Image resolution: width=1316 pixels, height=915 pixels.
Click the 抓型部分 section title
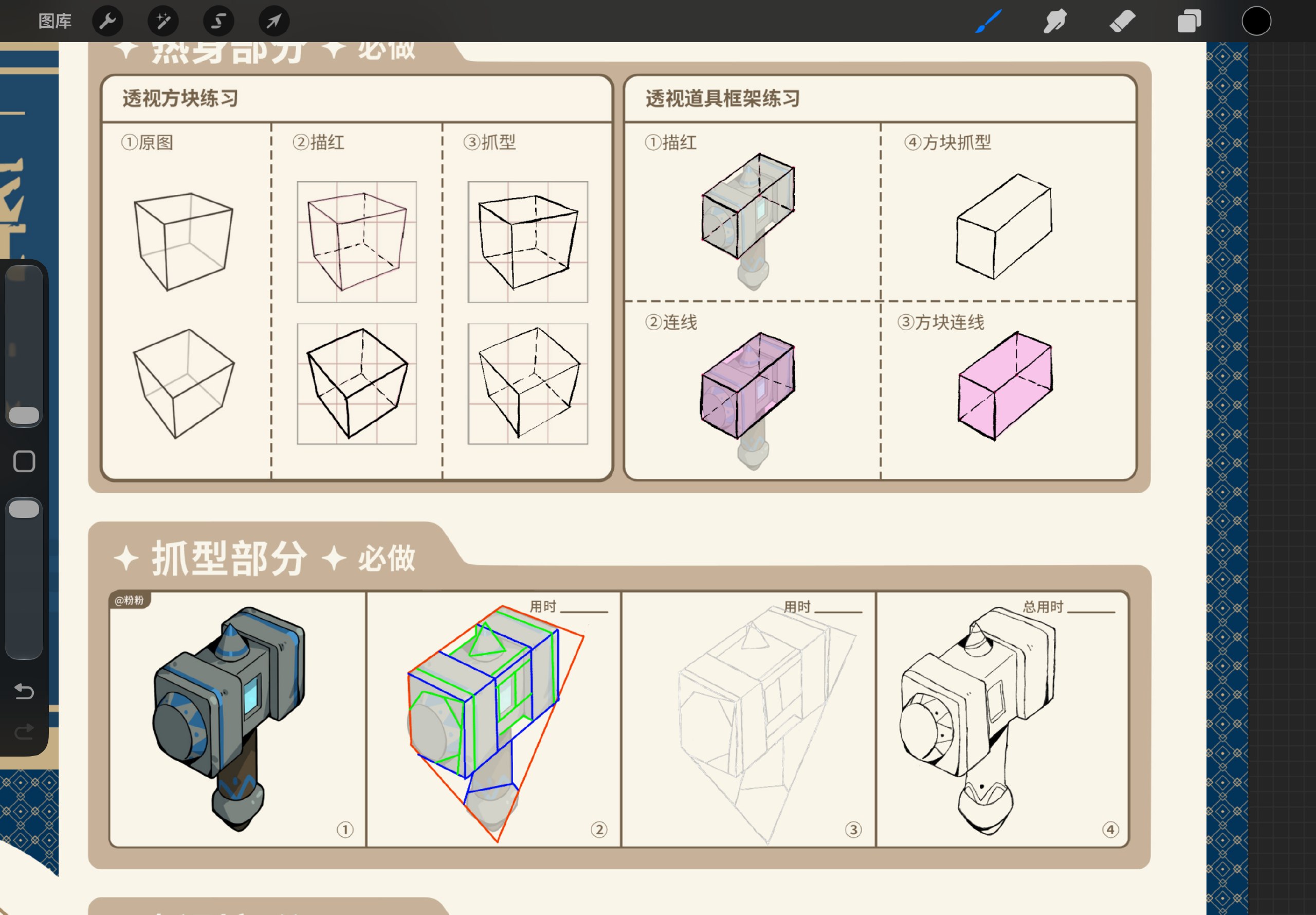coord(229,558)
